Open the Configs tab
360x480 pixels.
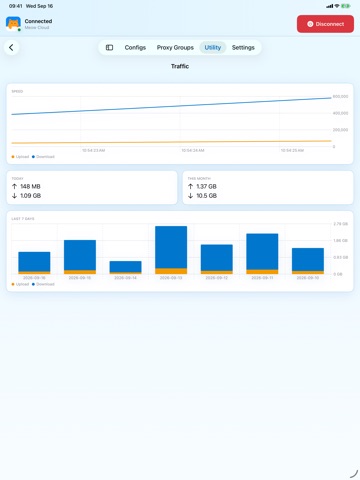tap(135, 47)
